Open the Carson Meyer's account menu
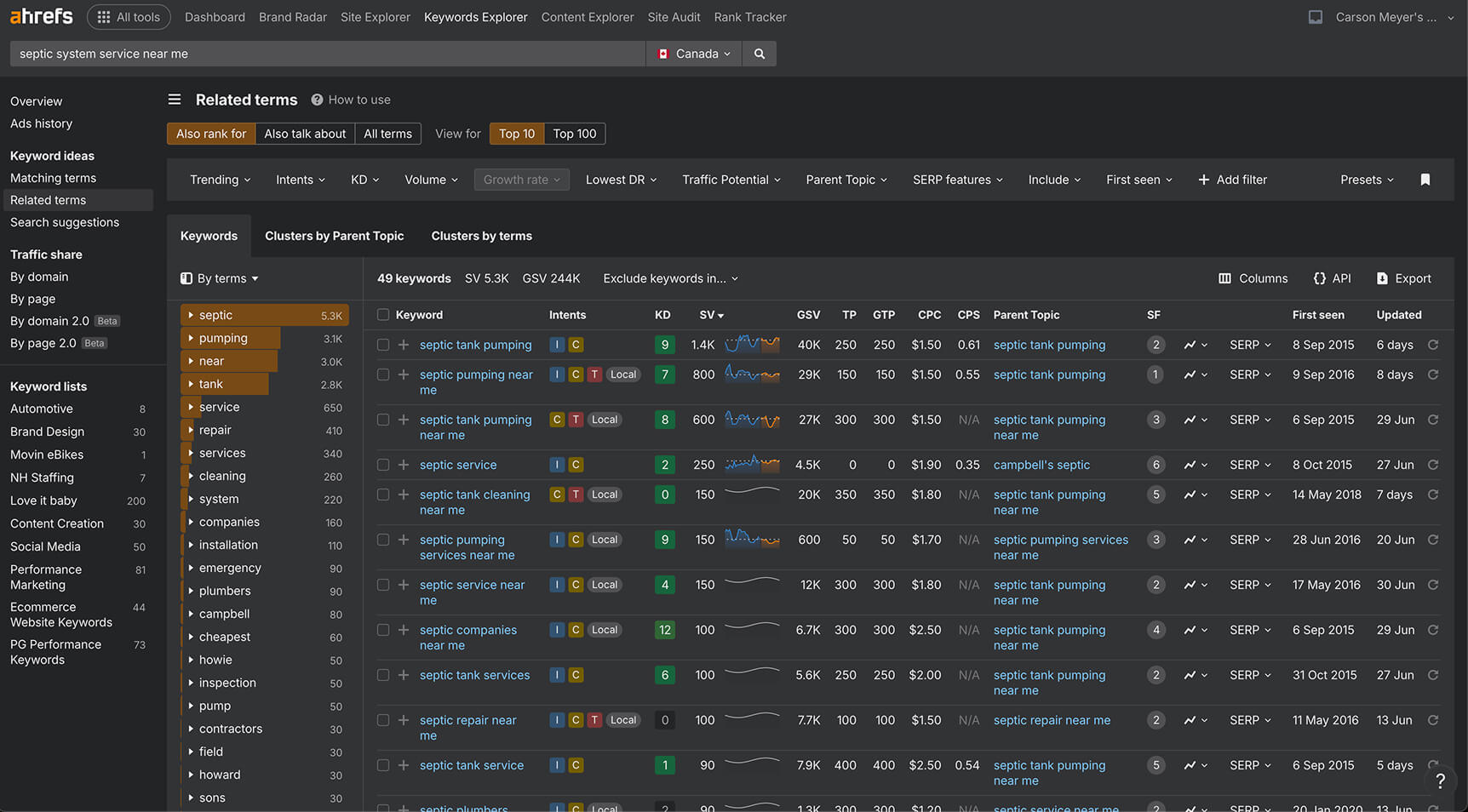Viewport: 1468px width, 812px height. pyautogui.click(x=1395, y=17)
